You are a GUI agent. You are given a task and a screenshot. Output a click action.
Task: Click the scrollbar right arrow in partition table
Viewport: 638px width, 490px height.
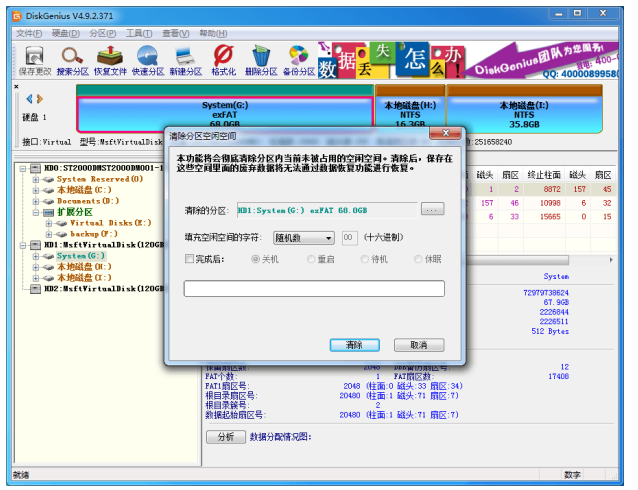tap(611, 260)
